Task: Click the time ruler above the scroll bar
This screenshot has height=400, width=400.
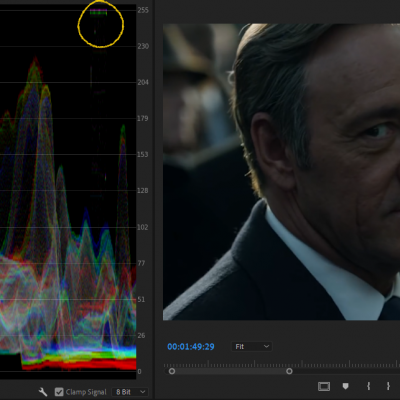Action: [282, 364]
